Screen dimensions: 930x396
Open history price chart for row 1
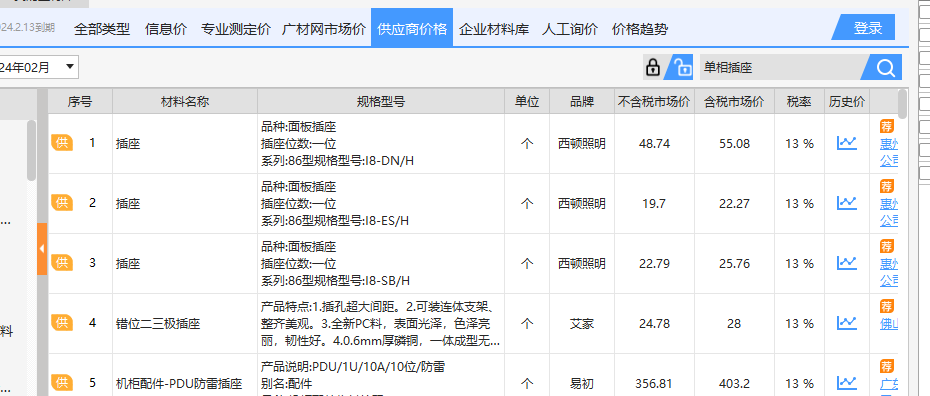pos(846,143)
